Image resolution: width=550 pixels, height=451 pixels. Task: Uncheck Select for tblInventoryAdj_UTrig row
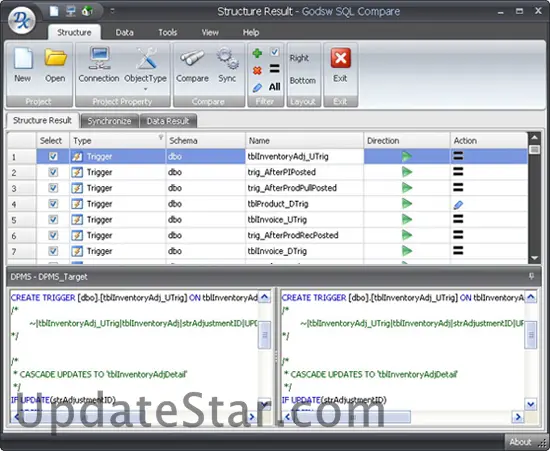pyautogui.click(x=53, y=156)
